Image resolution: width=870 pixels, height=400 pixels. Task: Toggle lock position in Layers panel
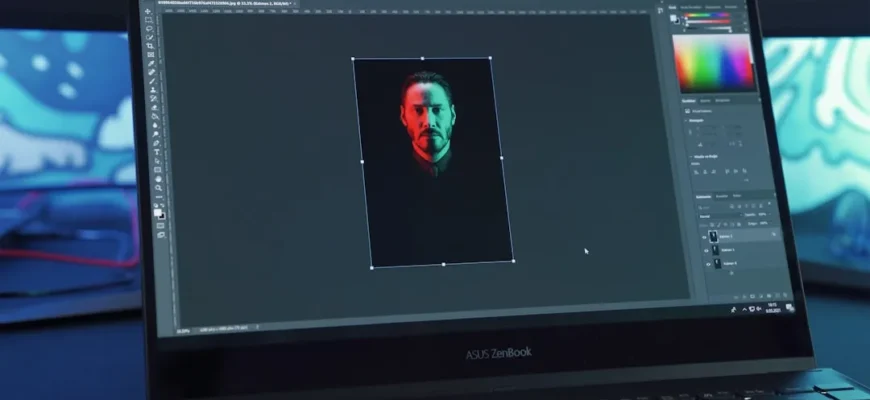click(x=725, y=225)
